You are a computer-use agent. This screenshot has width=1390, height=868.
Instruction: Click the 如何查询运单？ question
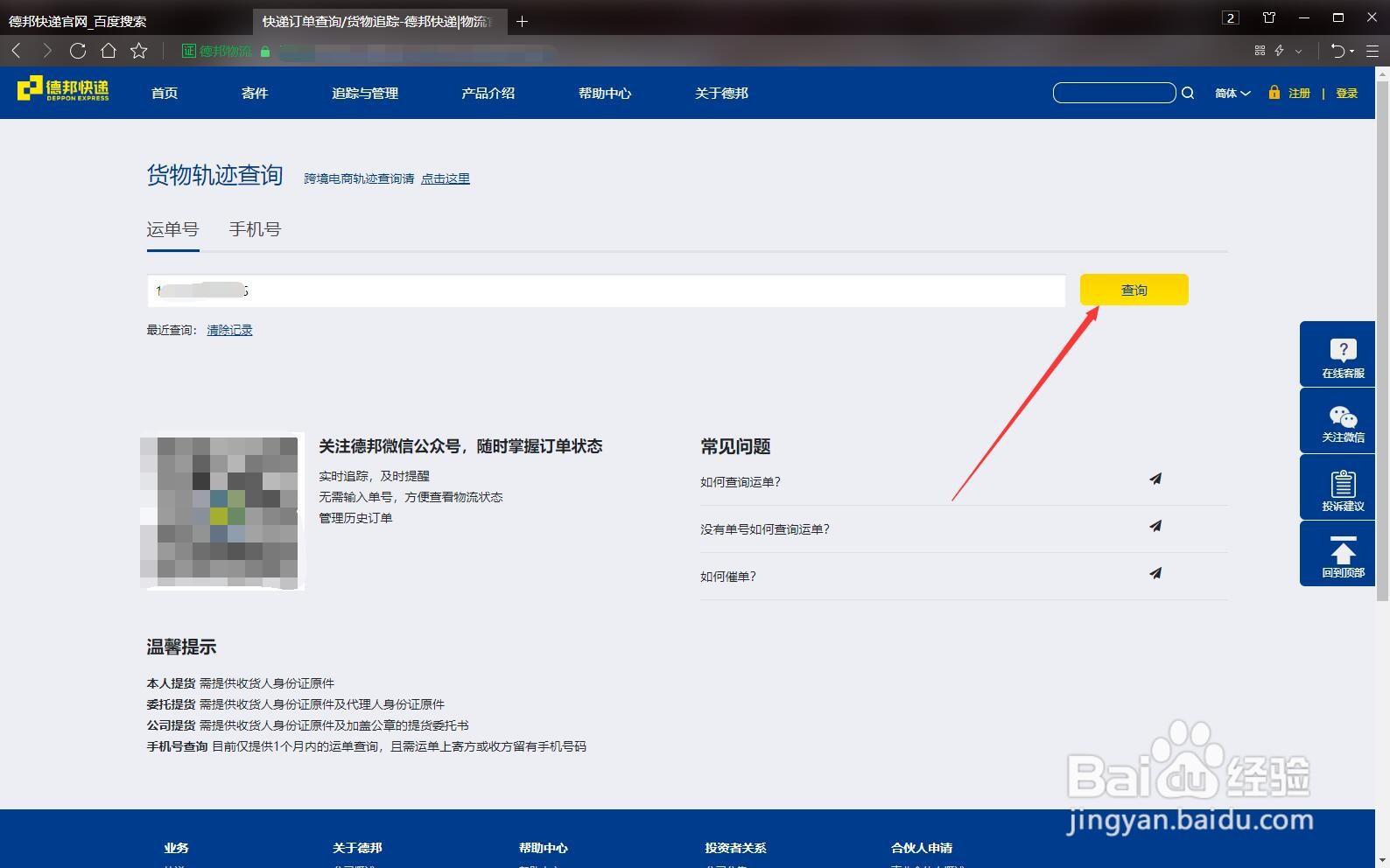[x=741, y=482]
